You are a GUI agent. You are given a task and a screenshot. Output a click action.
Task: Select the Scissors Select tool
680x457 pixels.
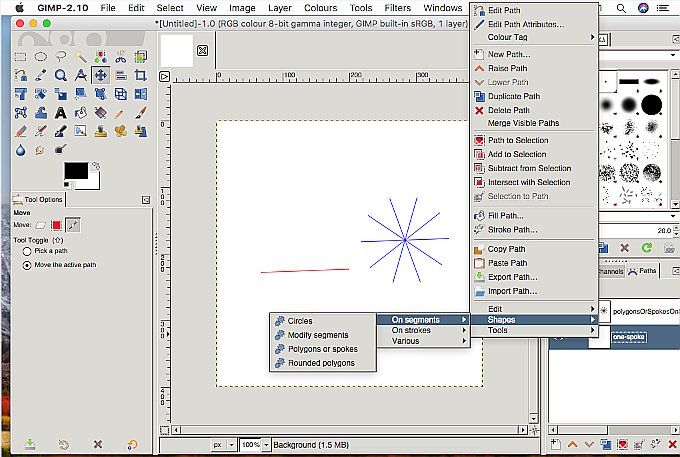point(121,56)
